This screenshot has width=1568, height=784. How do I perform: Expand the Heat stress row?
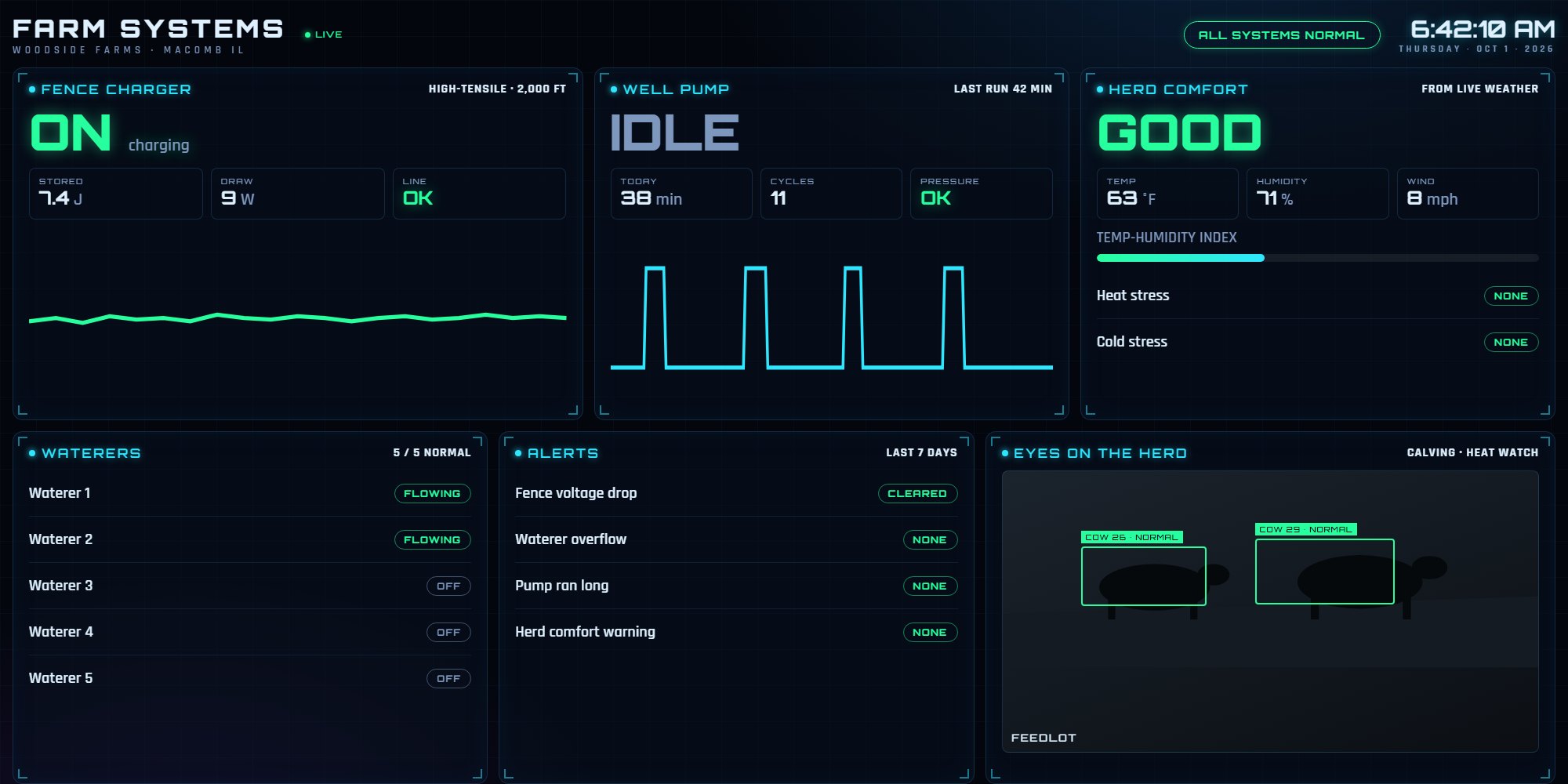click(1317, 296)
